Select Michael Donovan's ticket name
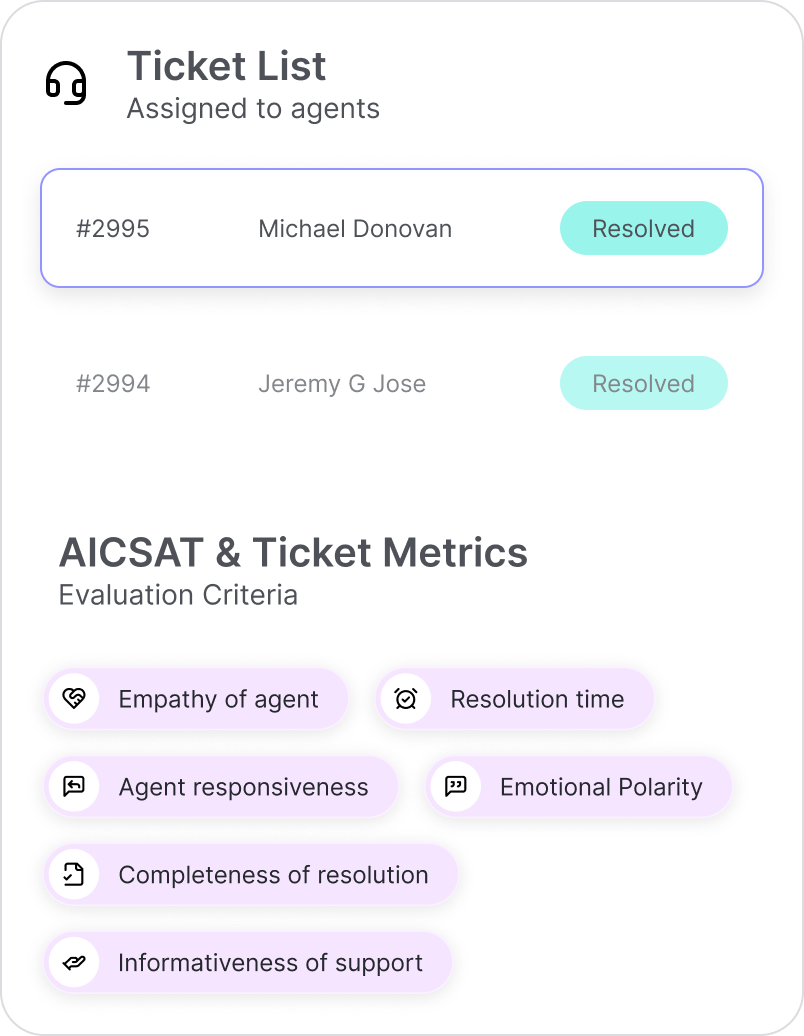 coord(355,228)
